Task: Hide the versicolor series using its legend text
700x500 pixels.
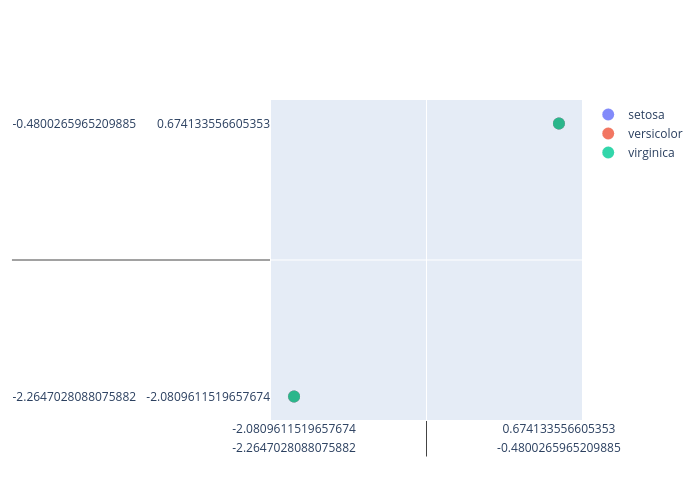Action: [x=655, y=134]
